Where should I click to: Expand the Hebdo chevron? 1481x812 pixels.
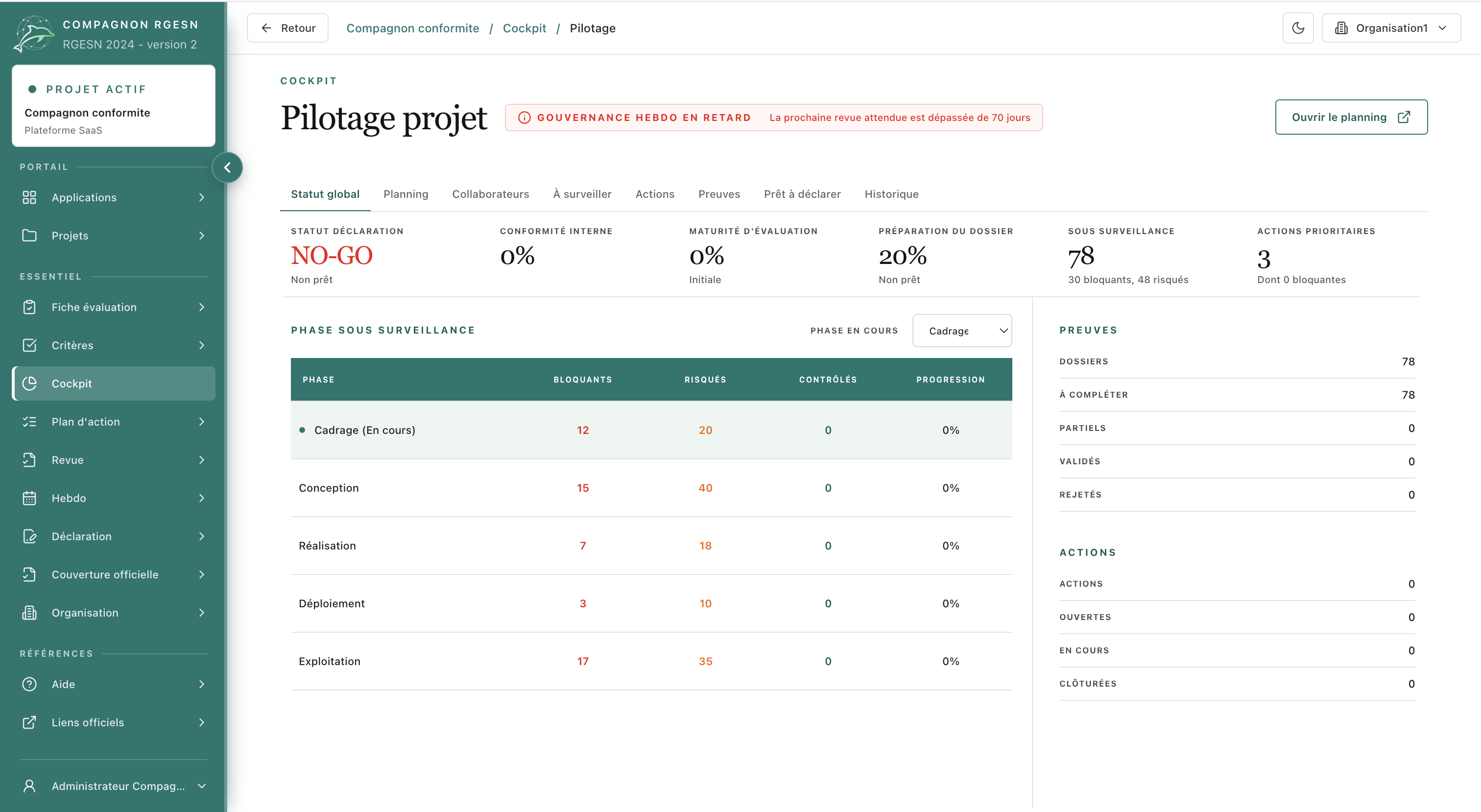point(202,498)
